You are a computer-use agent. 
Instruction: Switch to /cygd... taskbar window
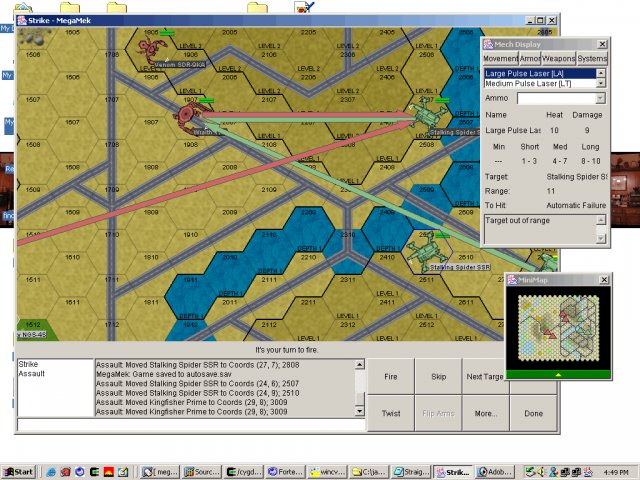(x=244, y=472)
